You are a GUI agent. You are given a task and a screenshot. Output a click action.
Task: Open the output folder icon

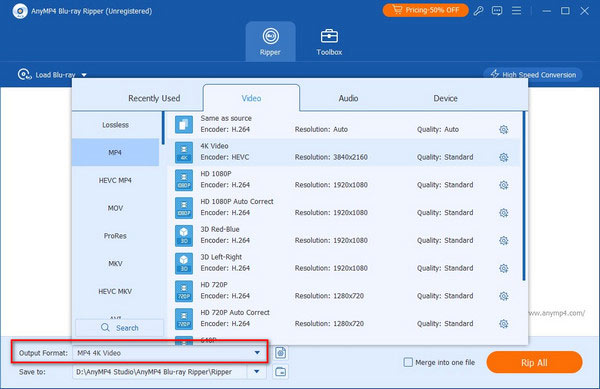[x=280, y=371]
